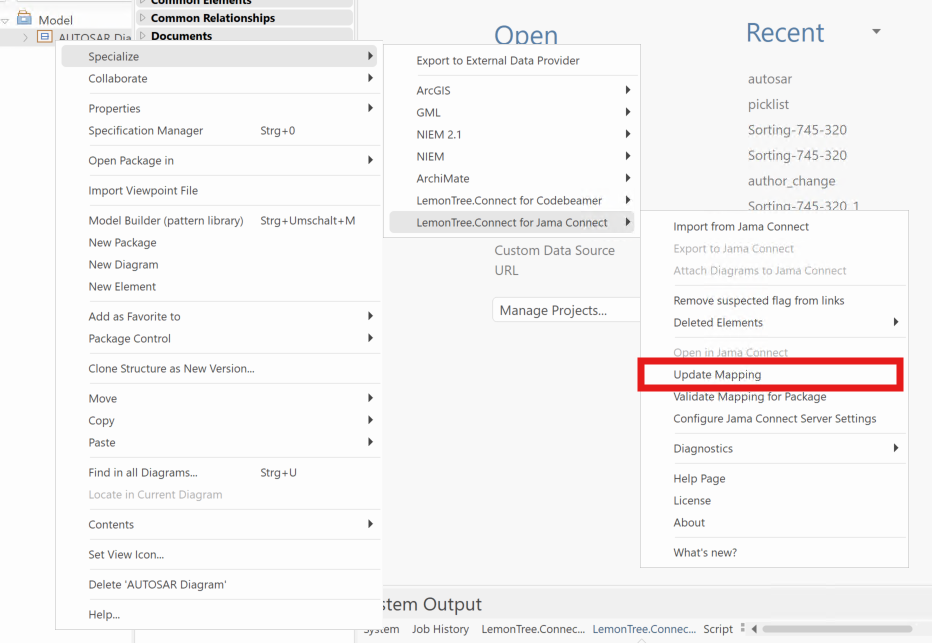
Task: Select Clone Structure as New Version
Action: click(171, 368)
